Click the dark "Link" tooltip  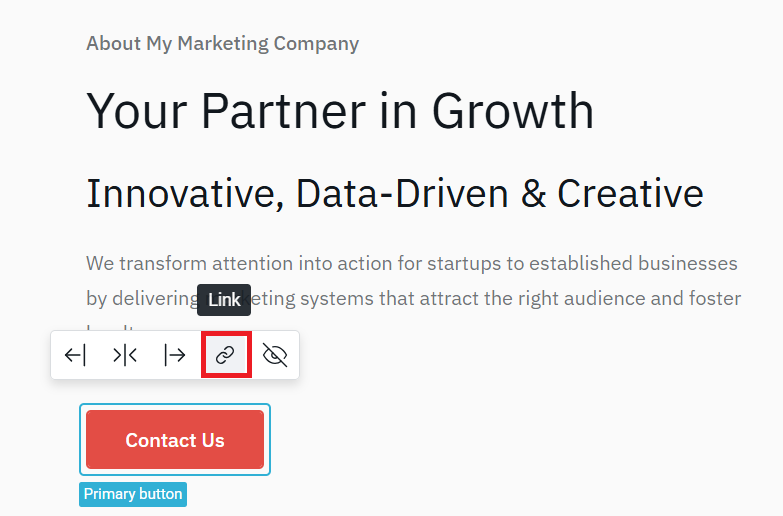click(224, 300)
